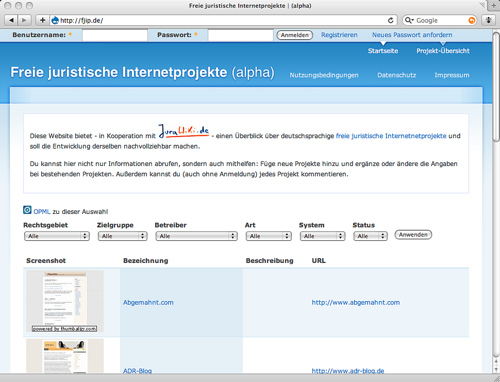Go to the Startseite tab

[x=383, y=51]
